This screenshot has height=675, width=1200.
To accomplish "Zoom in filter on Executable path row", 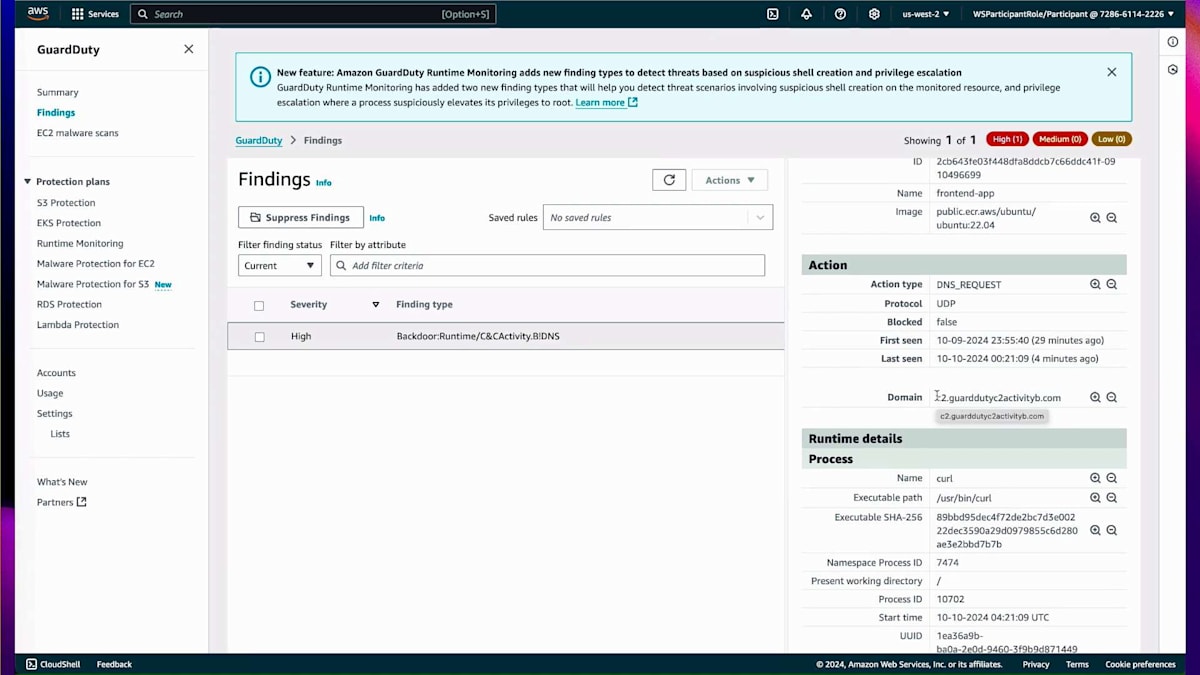I will [1095, 497].
